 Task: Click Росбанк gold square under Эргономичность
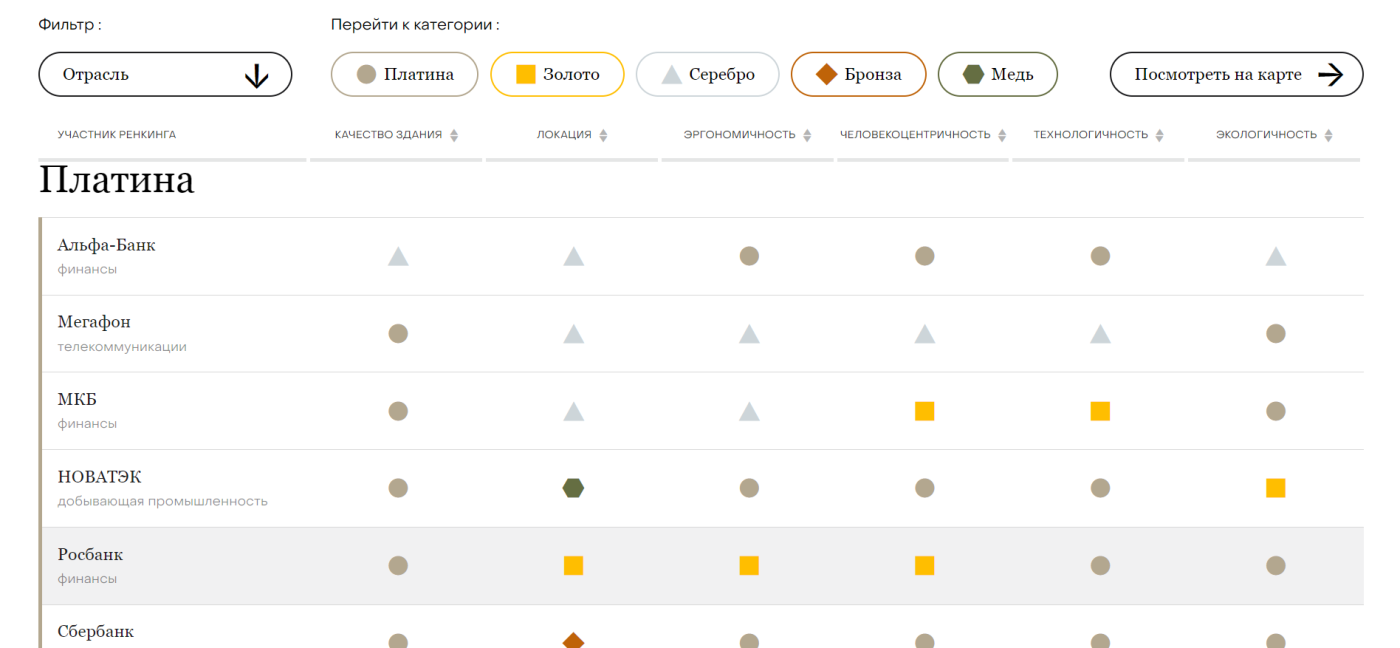click(x=749, y=566)
